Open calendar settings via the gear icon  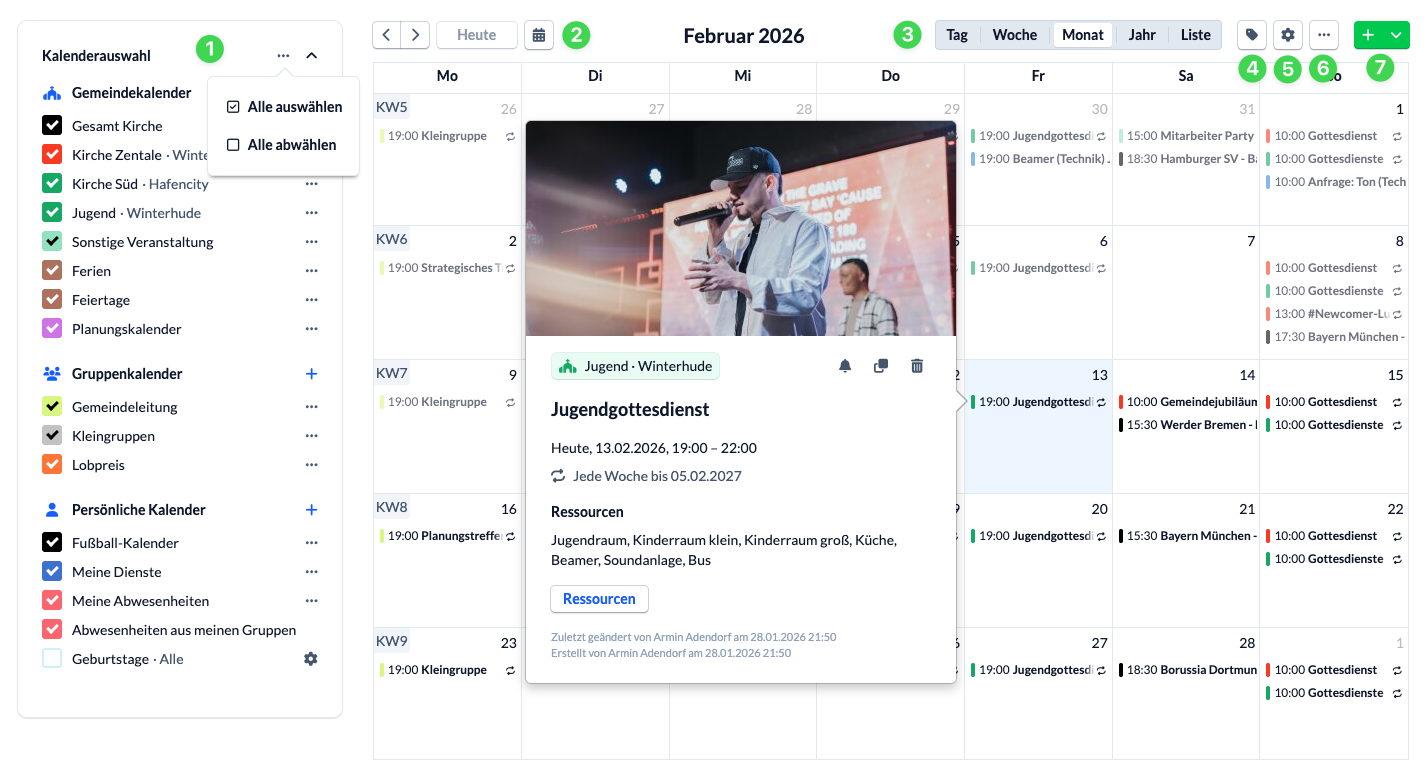(1287, 35)
